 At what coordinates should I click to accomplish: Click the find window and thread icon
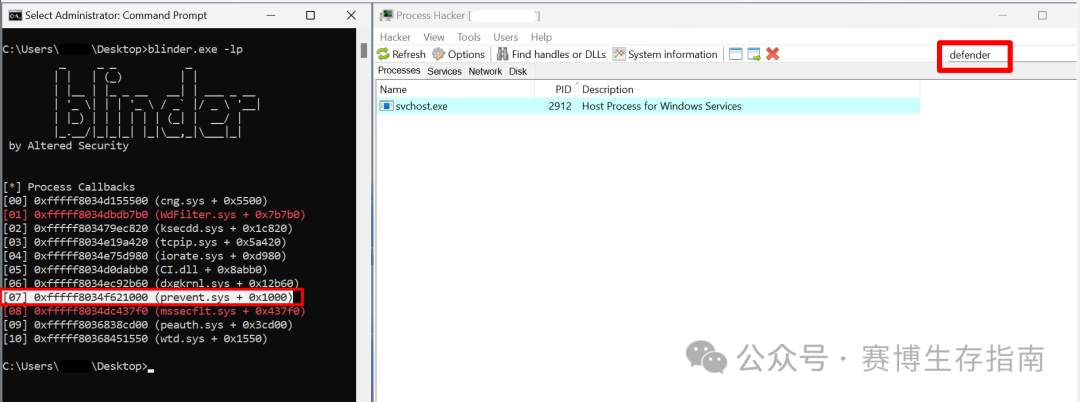point(754,54)
